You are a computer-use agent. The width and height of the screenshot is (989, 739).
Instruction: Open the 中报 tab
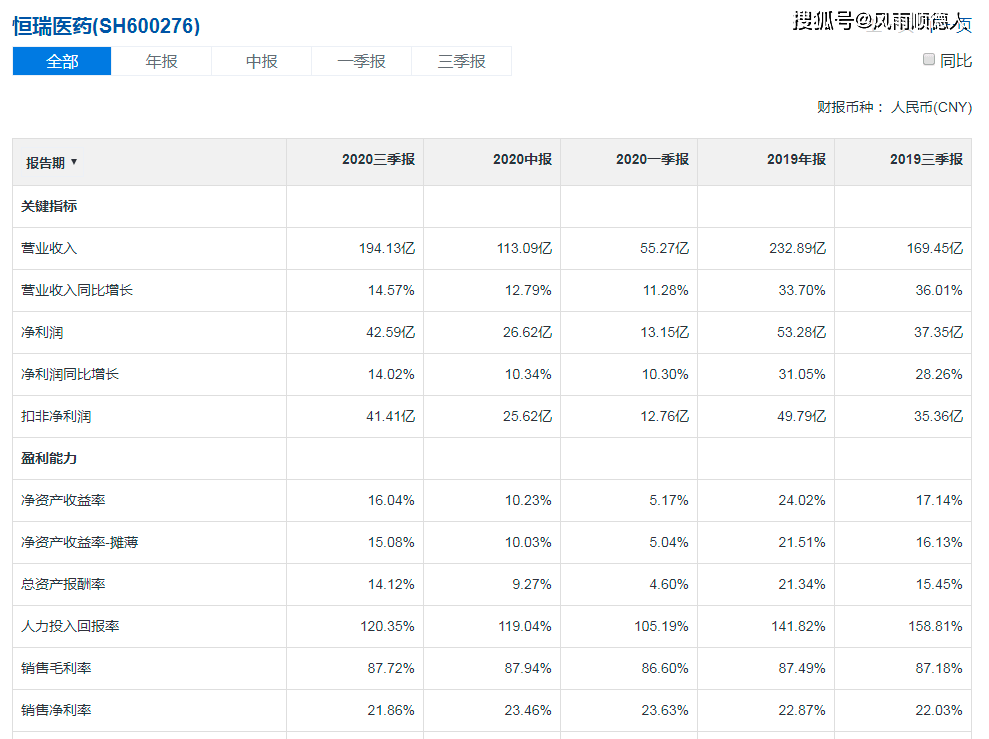[261, 61]
